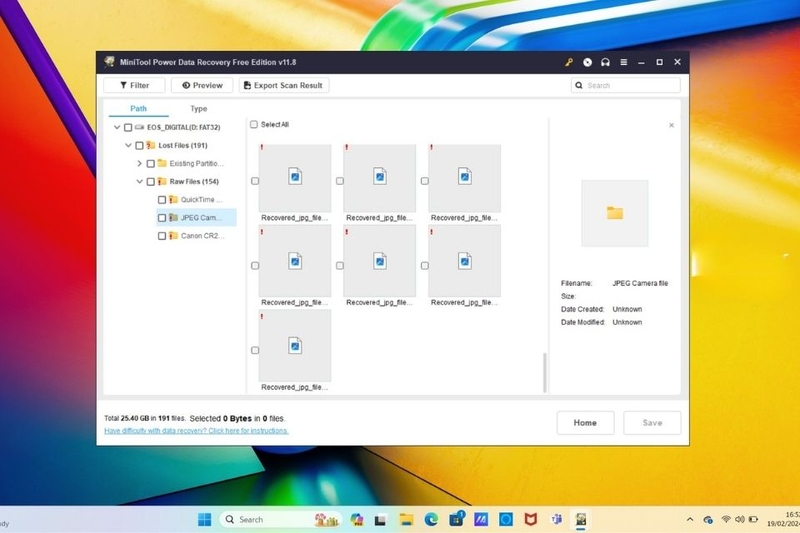
Task: Click the 'Date Created: Unknown' entry
Action: [602, 309]
